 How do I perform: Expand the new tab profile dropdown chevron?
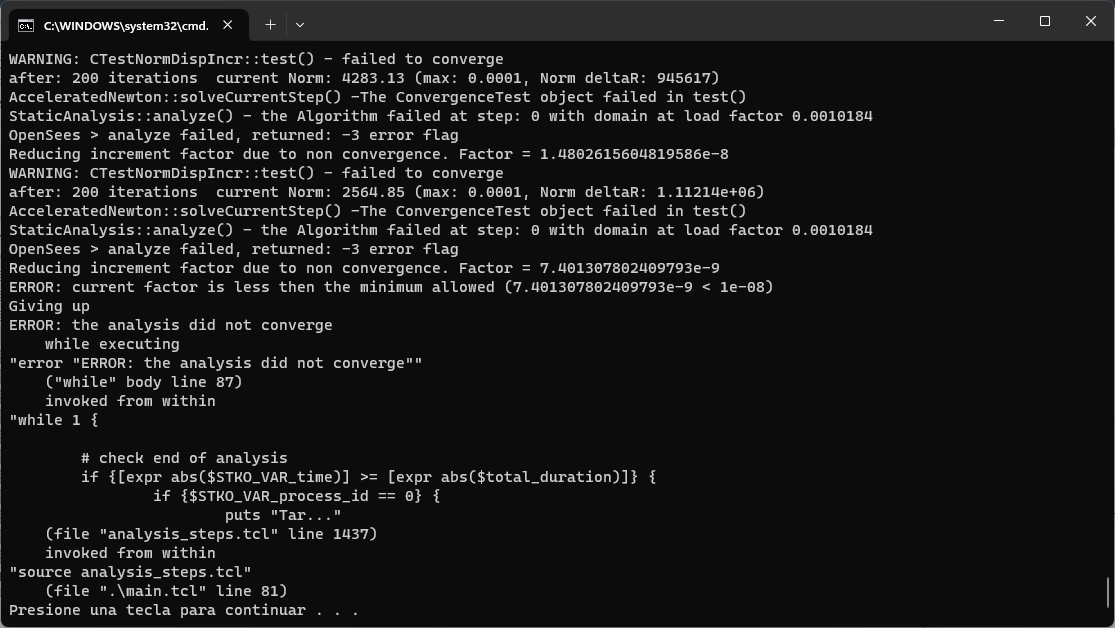299,25
